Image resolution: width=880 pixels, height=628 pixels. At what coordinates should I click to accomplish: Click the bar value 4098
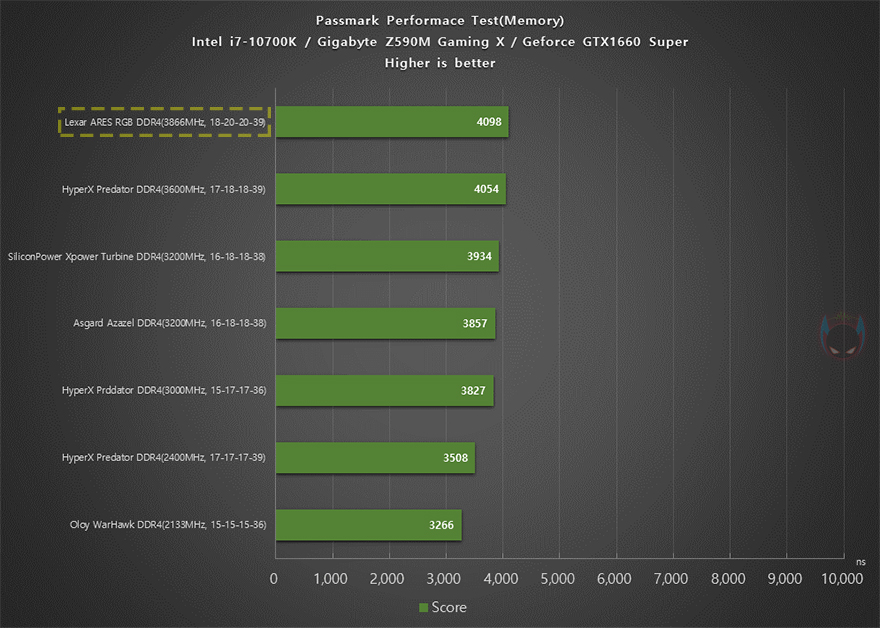tap(489, 122)
